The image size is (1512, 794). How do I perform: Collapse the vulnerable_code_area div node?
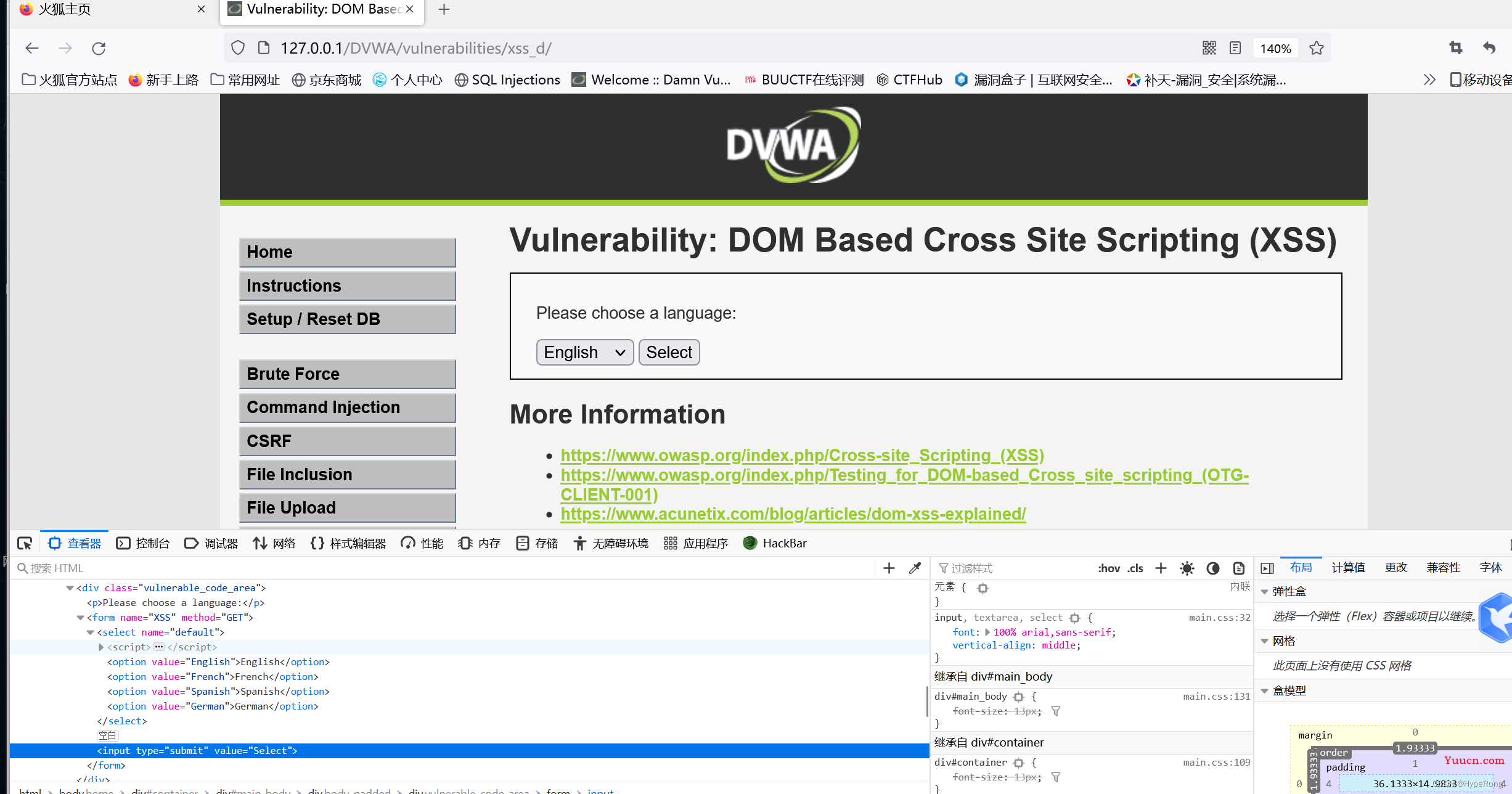point(70,588)
